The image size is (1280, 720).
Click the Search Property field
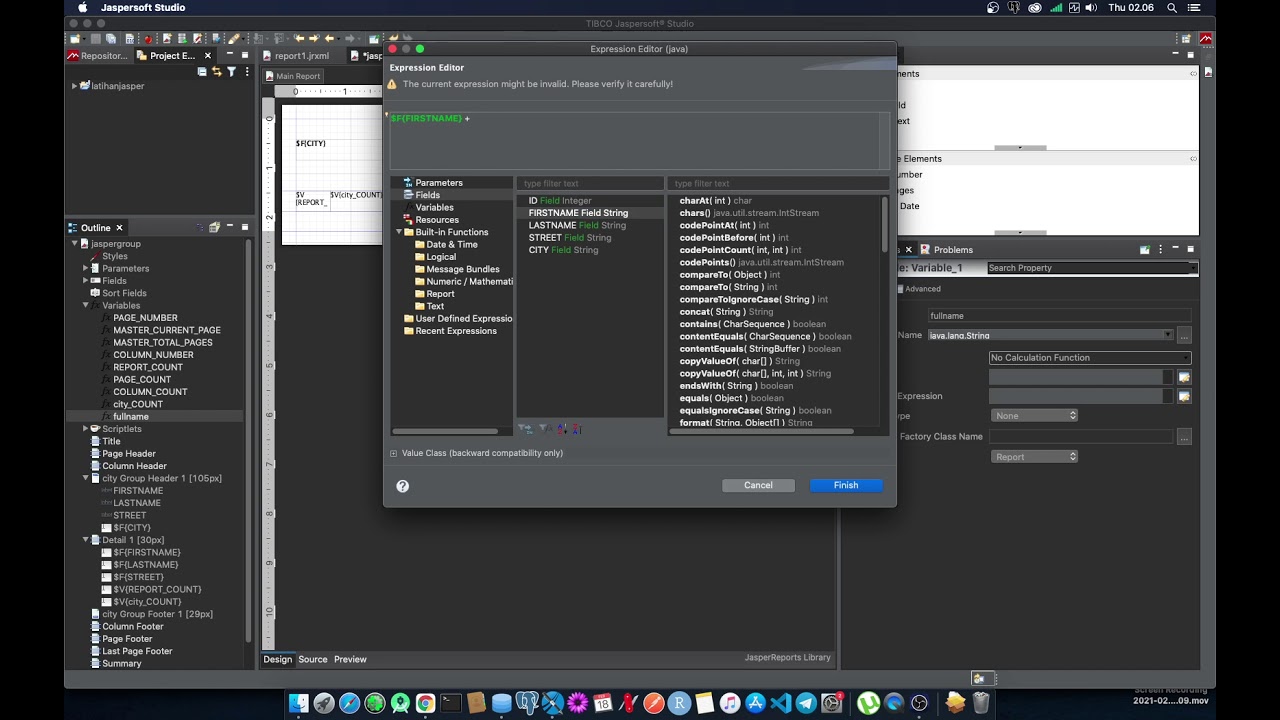(x=1090, y=268)
